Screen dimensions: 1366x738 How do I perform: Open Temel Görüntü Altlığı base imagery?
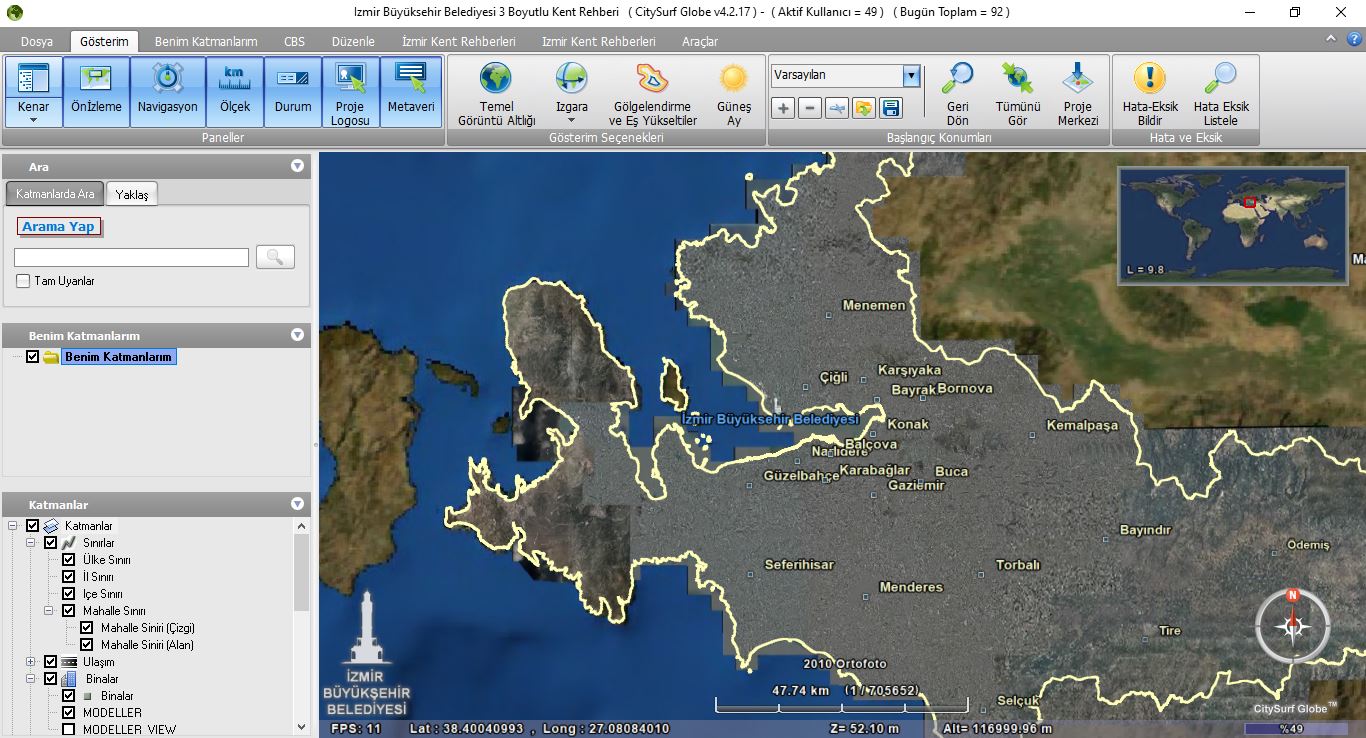pyautogui.click(x=496, y=92)
